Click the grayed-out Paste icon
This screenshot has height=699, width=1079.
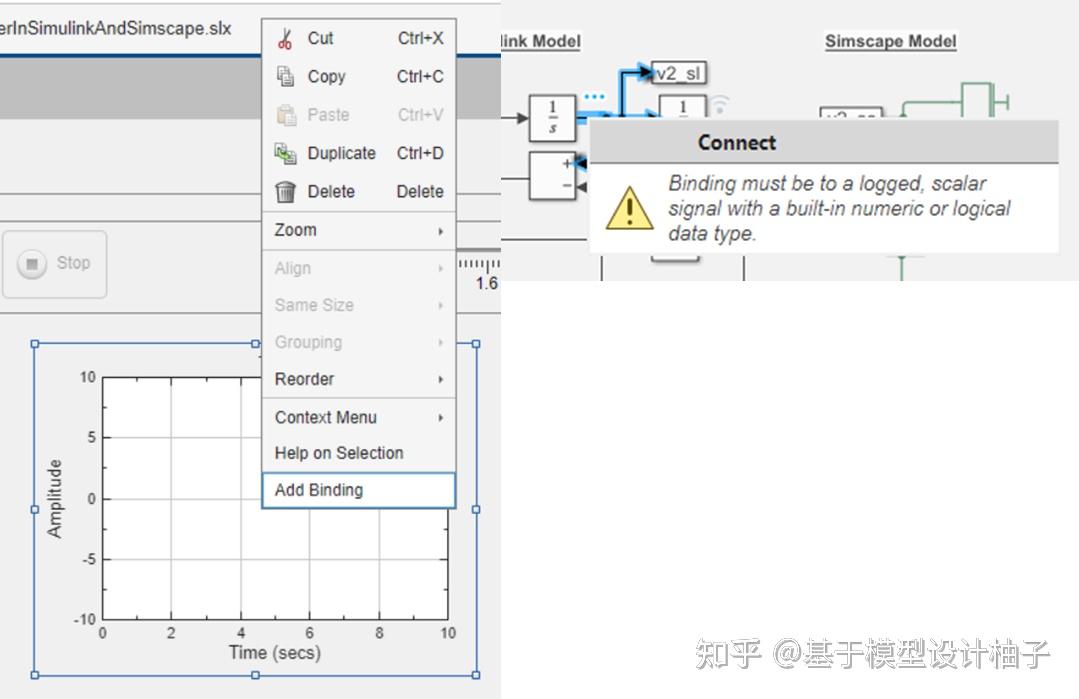(x=284, y=115)
